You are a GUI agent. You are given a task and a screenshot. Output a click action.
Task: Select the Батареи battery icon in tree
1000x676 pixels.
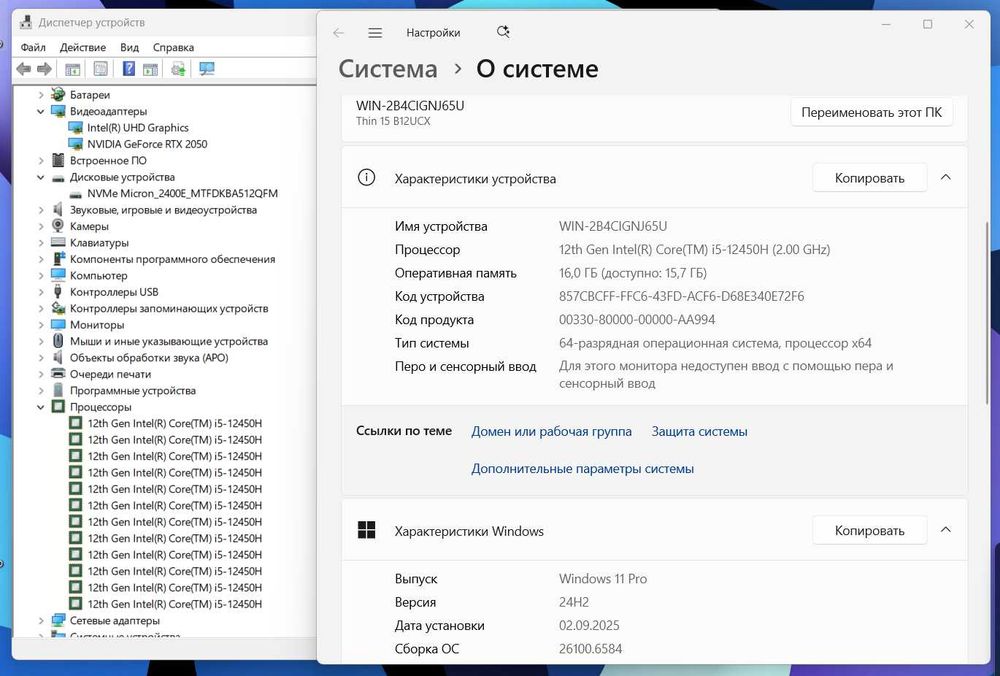click(x=58, y=94)
